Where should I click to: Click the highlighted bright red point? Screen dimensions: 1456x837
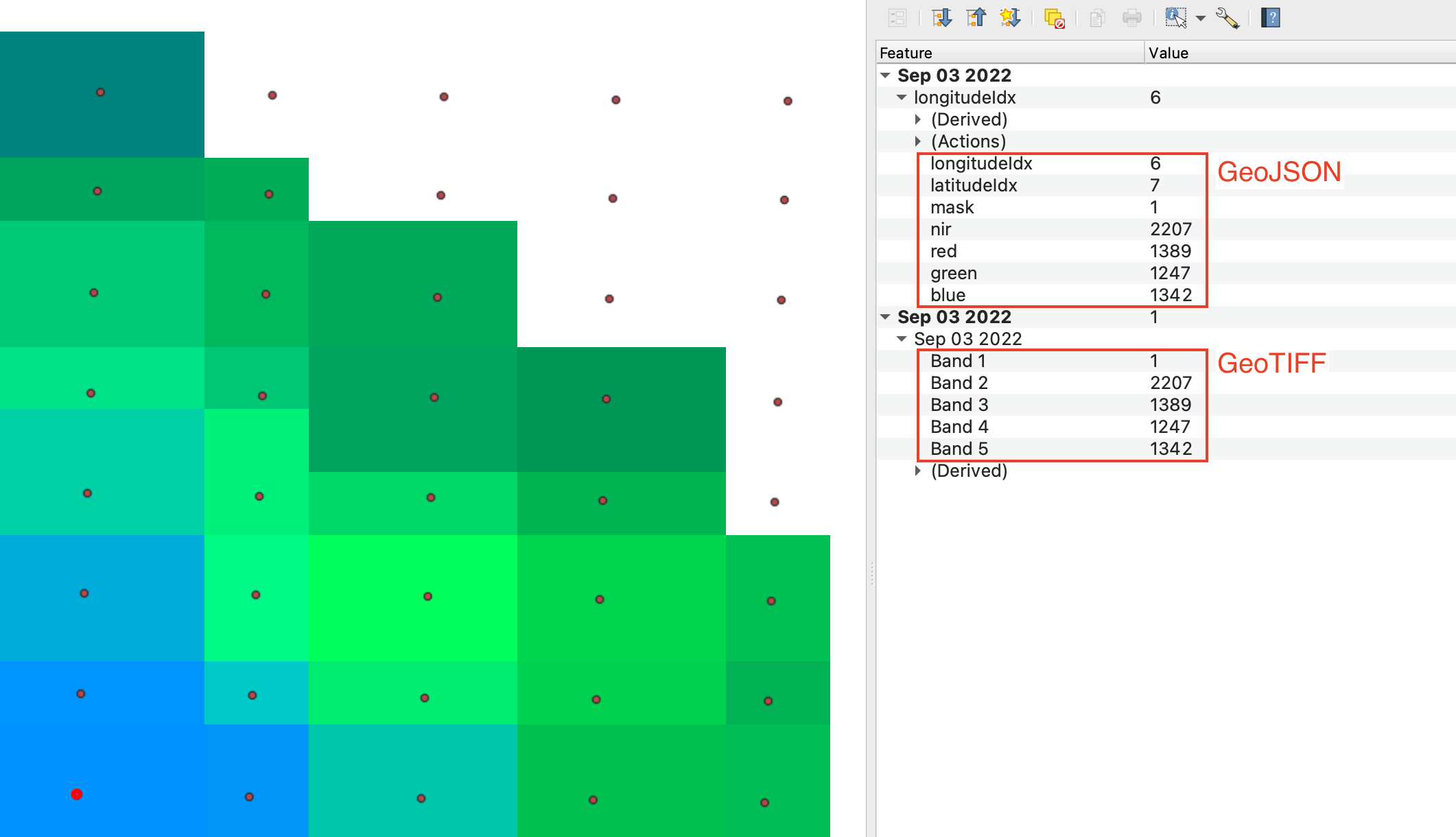[x=77, y=794]
